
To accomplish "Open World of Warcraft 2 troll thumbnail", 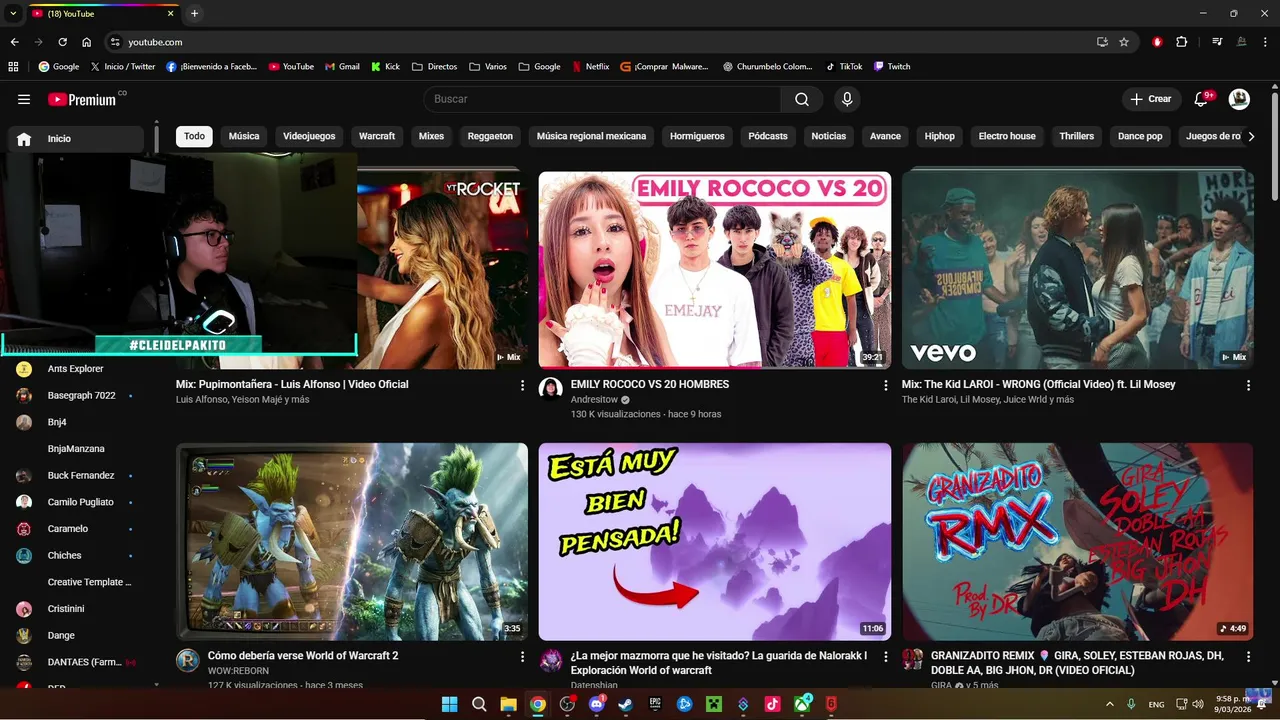I will 352,542.
